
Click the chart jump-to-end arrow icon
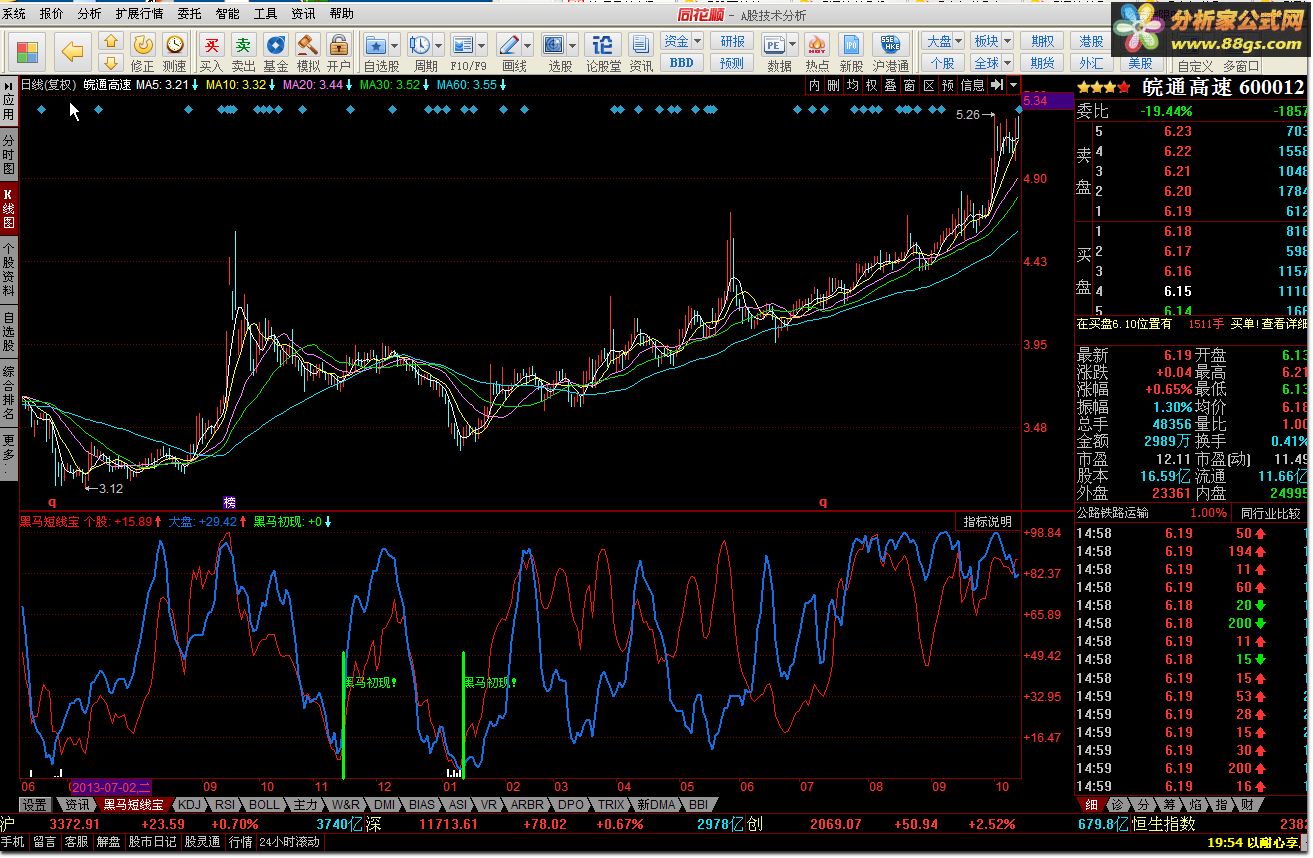pyautogui.click(x=997, y=86)
